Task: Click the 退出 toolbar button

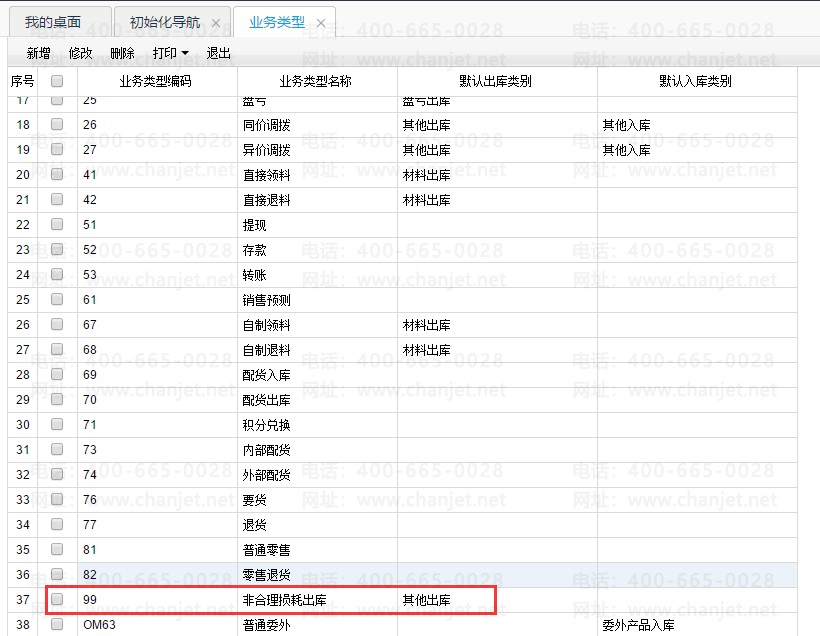Action: 218,53
